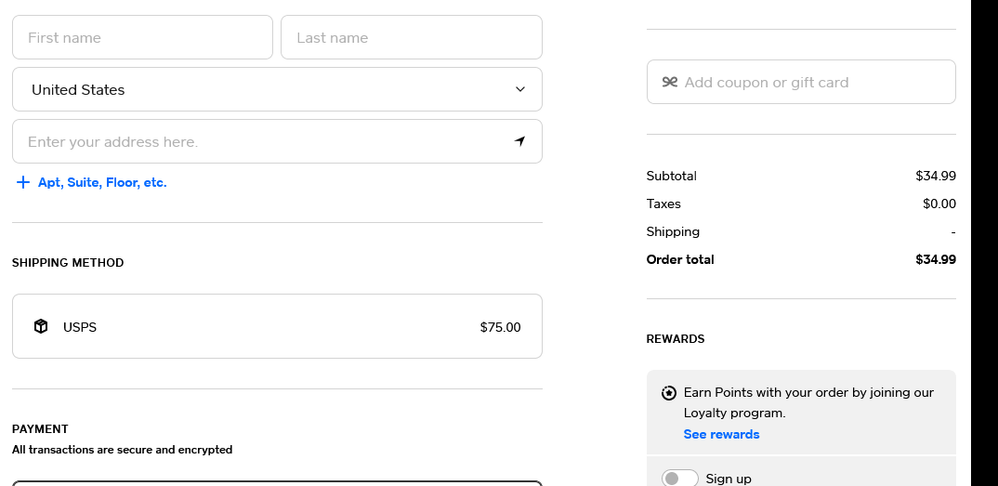
Task: Click the plus icon beside Apt, Suite, Floor
Action: tap(23, 182)
